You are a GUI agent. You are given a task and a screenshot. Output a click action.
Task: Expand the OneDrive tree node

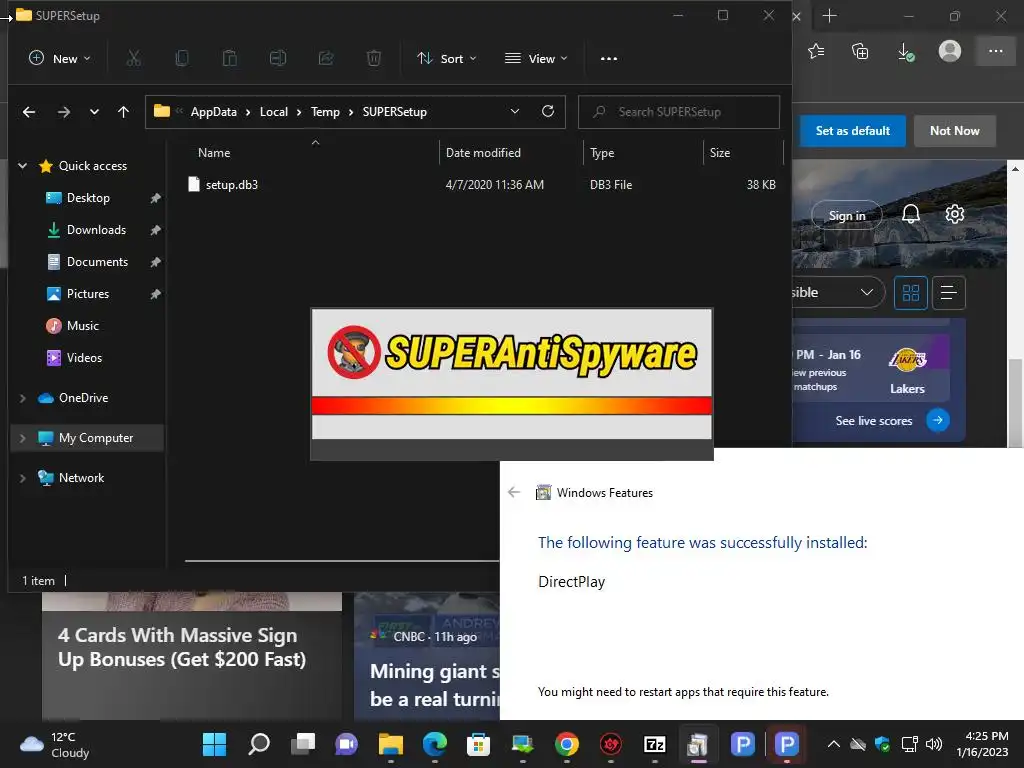(22, 398)
